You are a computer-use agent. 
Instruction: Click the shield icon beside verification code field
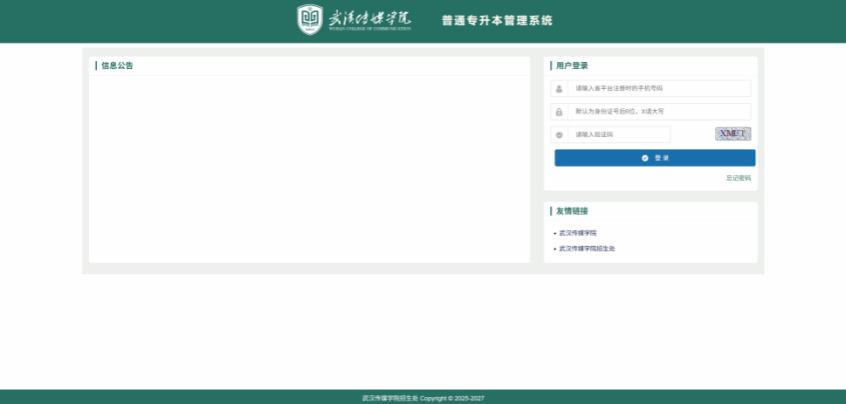pos(559,135)
